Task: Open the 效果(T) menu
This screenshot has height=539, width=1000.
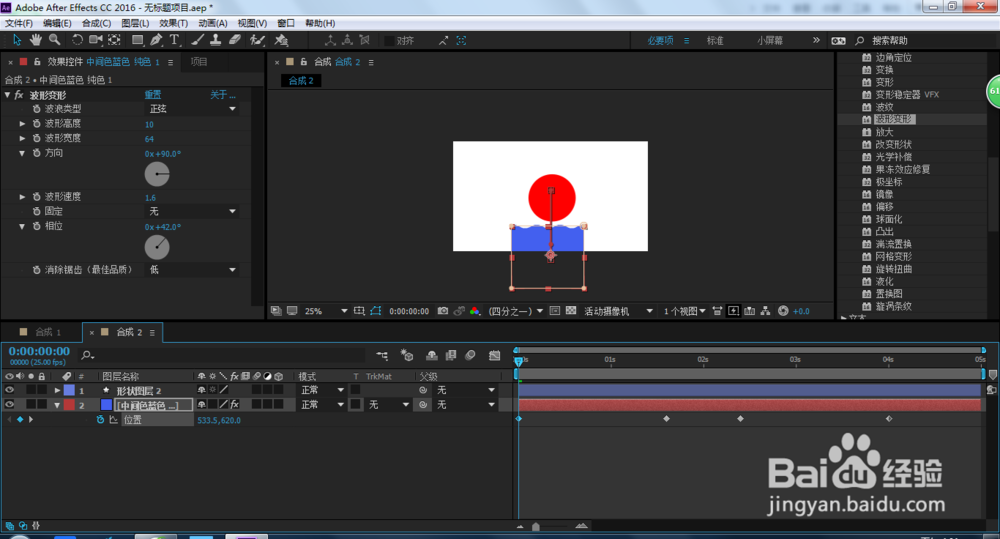Action: [173, 23]
